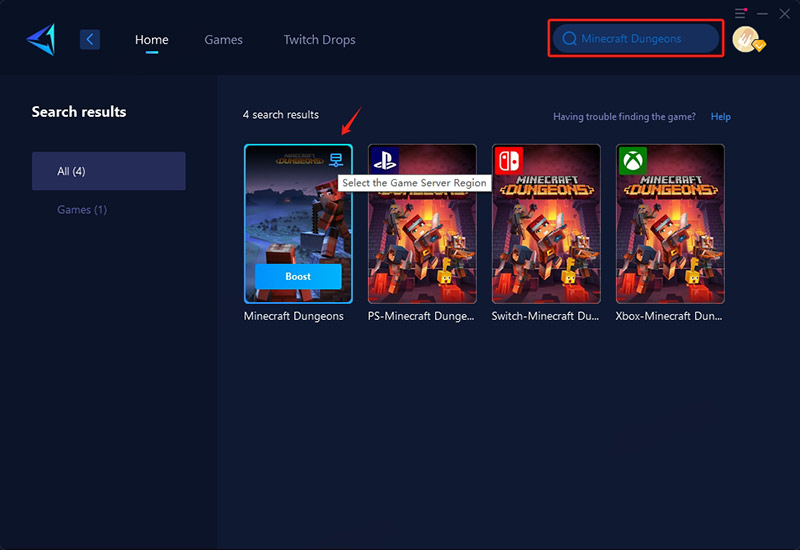Click the Minecraft Dungeons search field
Image resolution: width=800 pixels, height=550 pixels.
click(x=636, y=38)
